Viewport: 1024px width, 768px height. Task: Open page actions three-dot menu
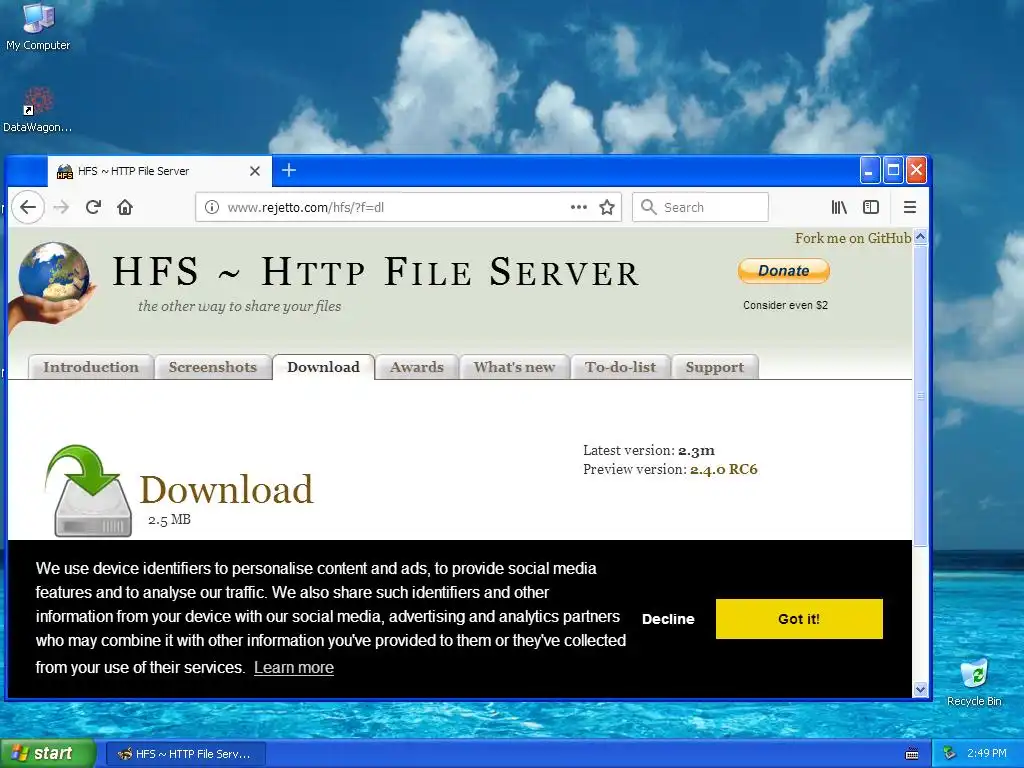(579, 208)
